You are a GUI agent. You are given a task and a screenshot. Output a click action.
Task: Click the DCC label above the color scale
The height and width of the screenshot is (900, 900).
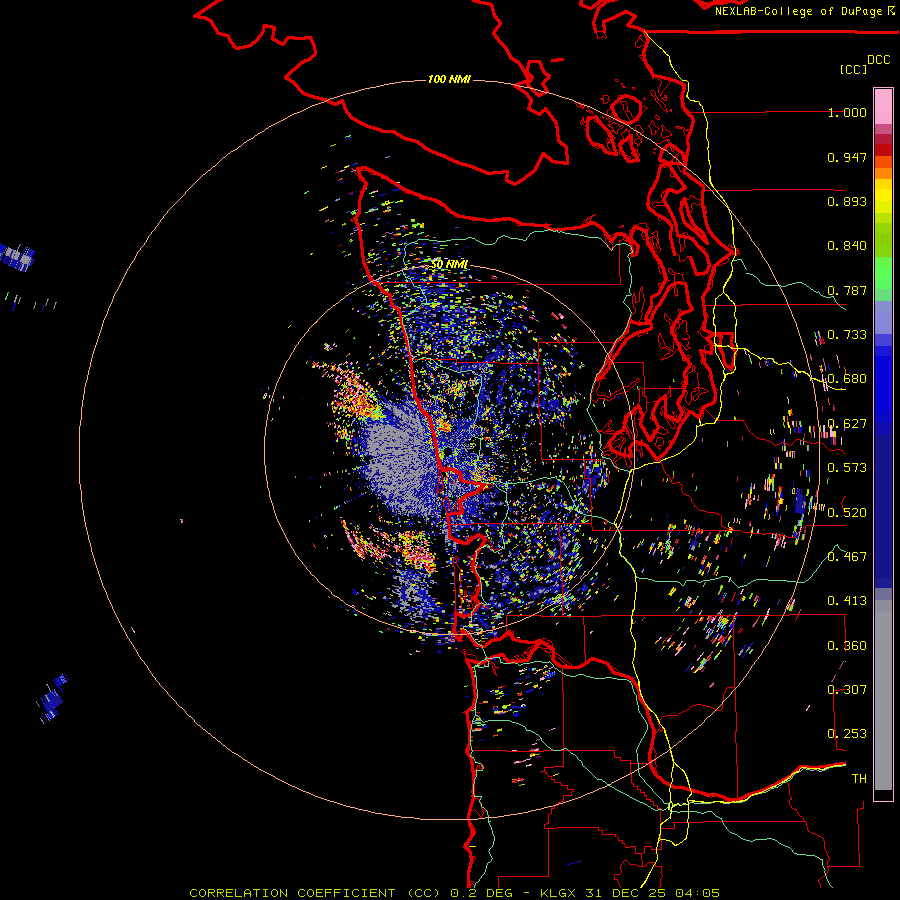878,60
